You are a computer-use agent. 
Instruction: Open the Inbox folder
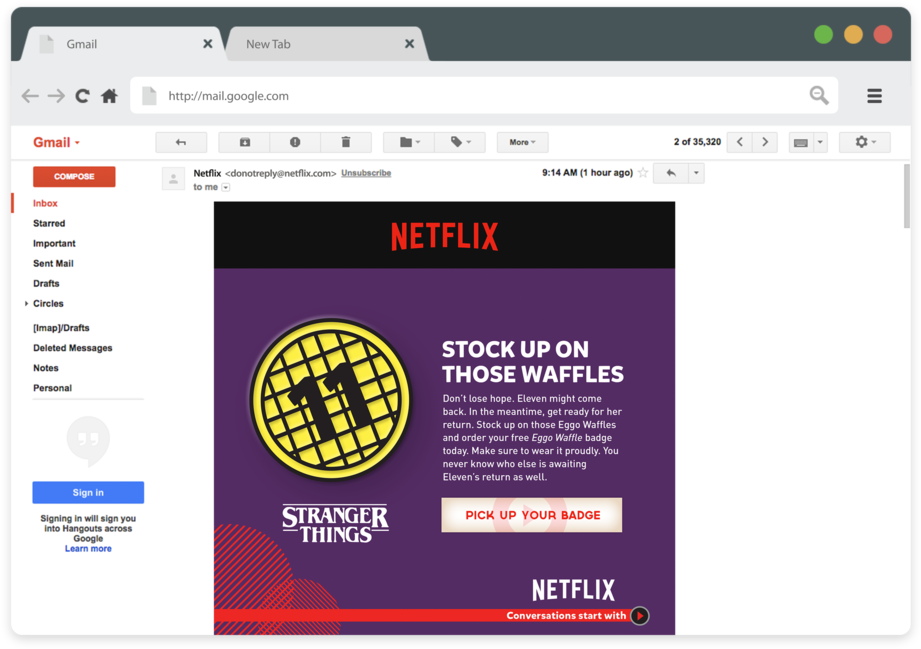point(45,203)
